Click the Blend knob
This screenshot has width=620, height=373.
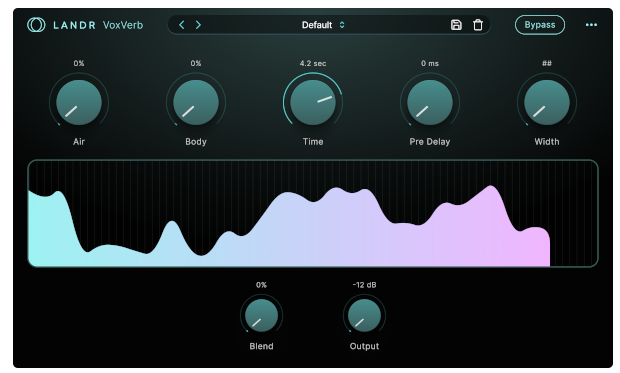(261, 316)
